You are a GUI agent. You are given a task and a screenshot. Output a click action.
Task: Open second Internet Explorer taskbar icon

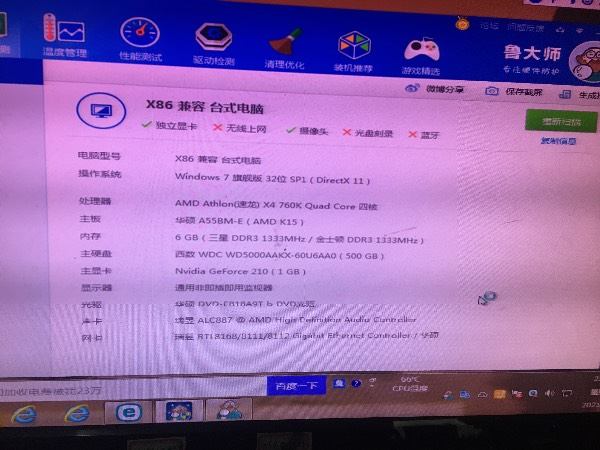pos(77,412)
